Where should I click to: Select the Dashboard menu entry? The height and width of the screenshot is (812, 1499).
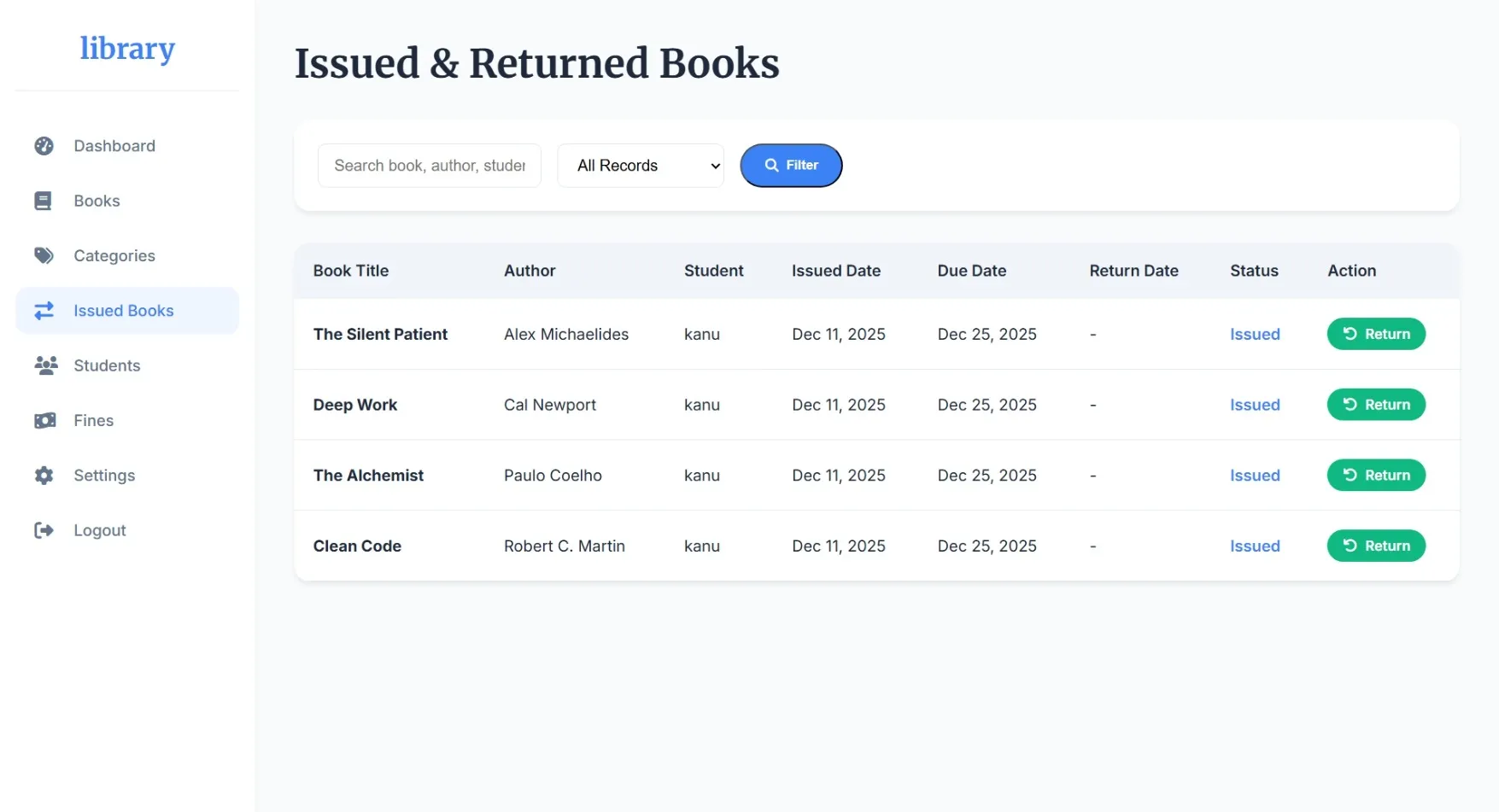(114, 146)
